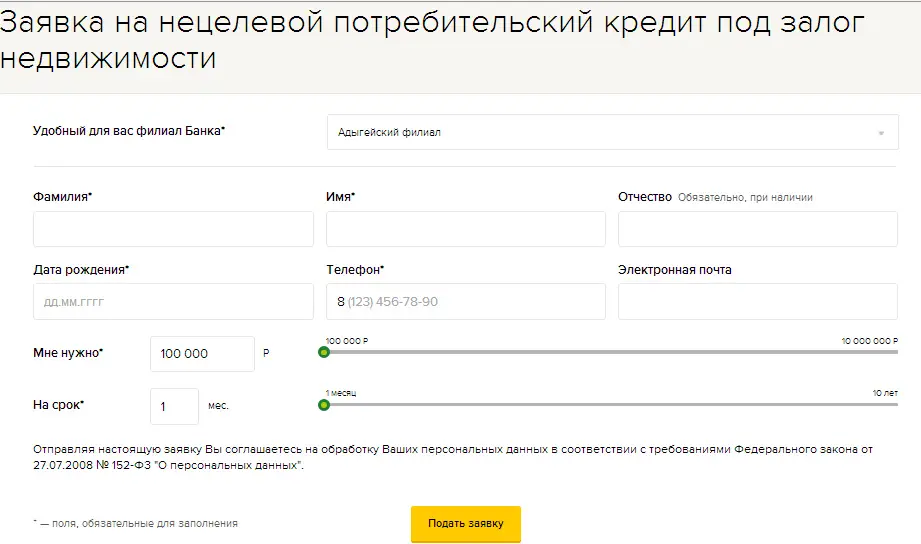Click the Телефон number field
921x544 pixels.
[466, 302]
